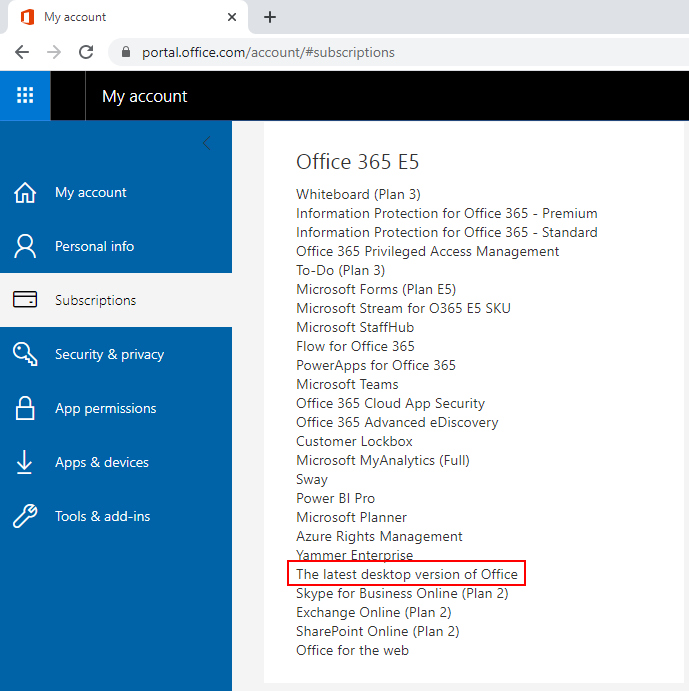This screenshot has height=691, width=689.
Task: Click the card icon for Subscriptions
Action: (25, 300)
